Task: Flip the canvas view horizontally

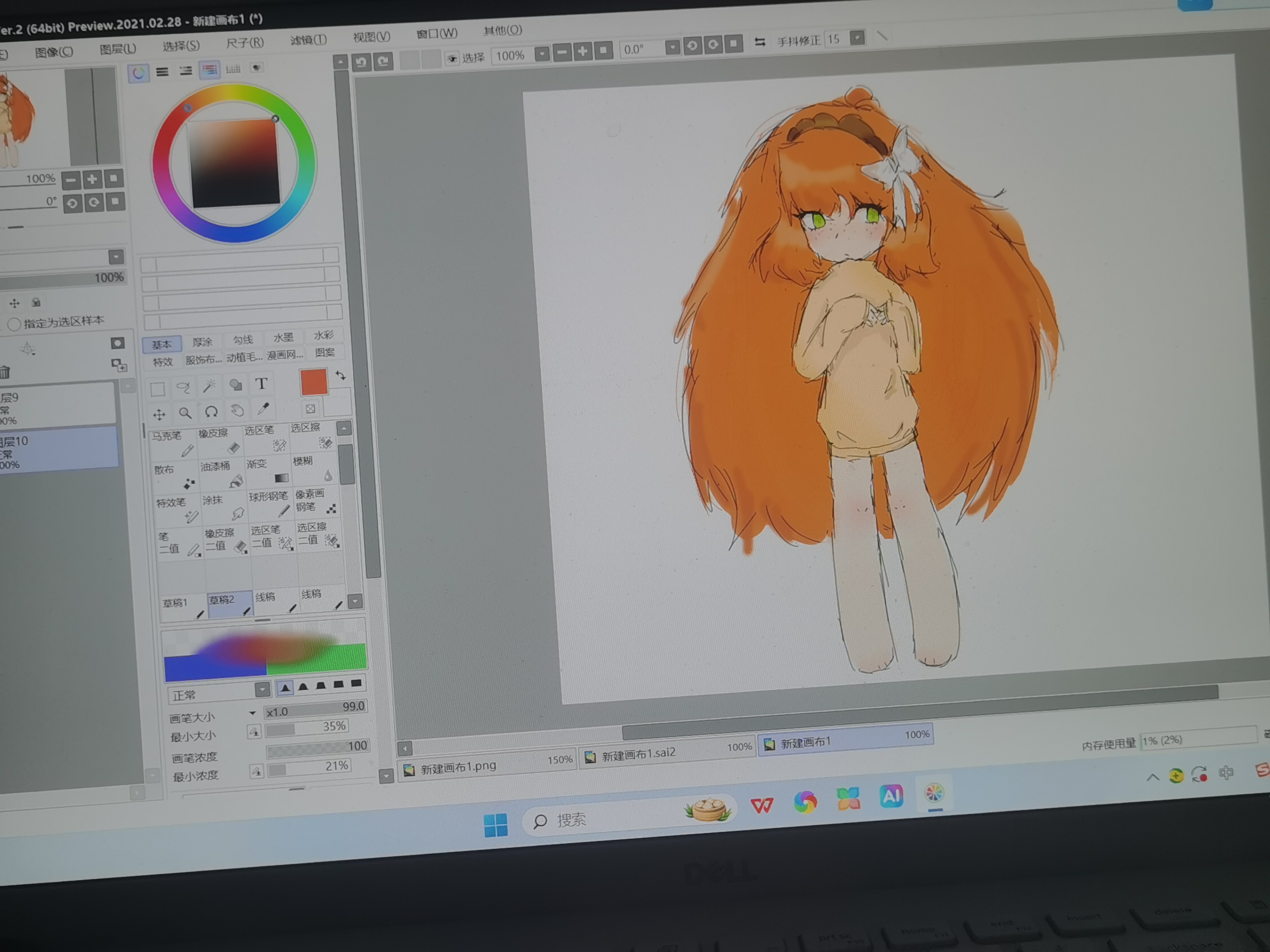Action: click(760, 42)
